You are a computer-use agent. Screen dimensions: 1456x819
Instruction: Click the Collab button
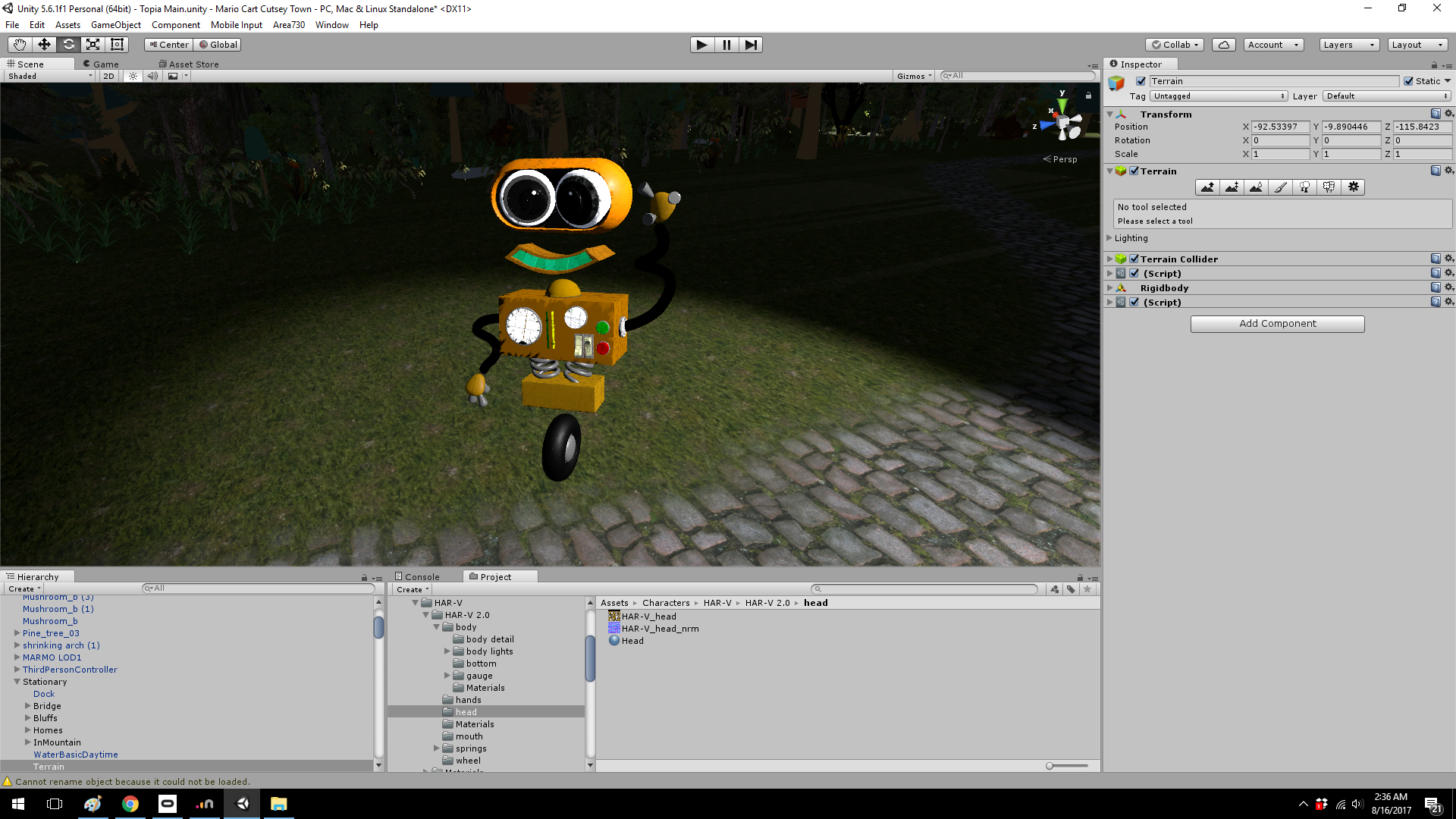point(1174,45)
